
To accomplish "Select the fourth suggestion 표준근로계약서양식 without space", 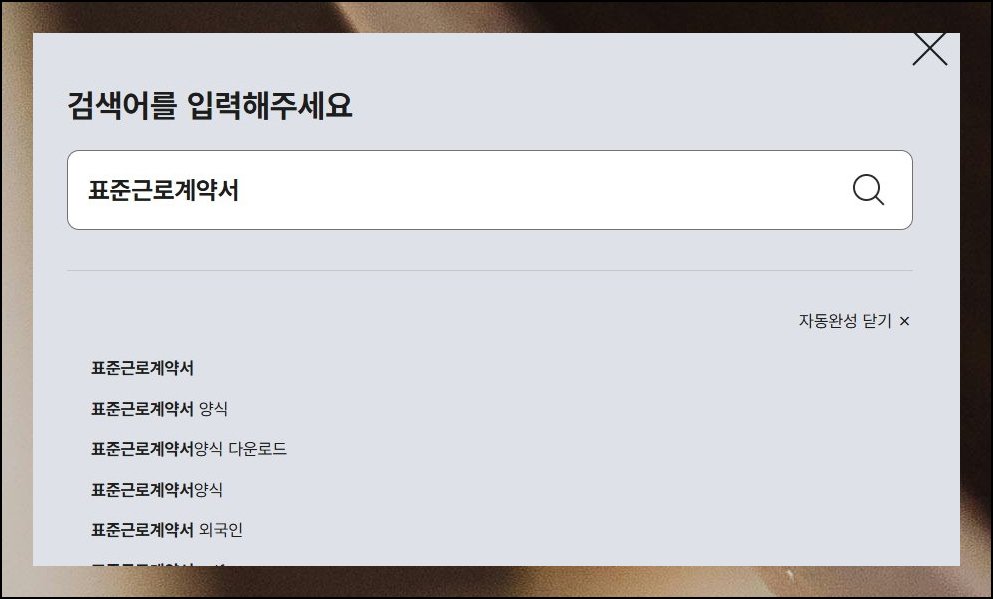I will (x=156, y=489).
